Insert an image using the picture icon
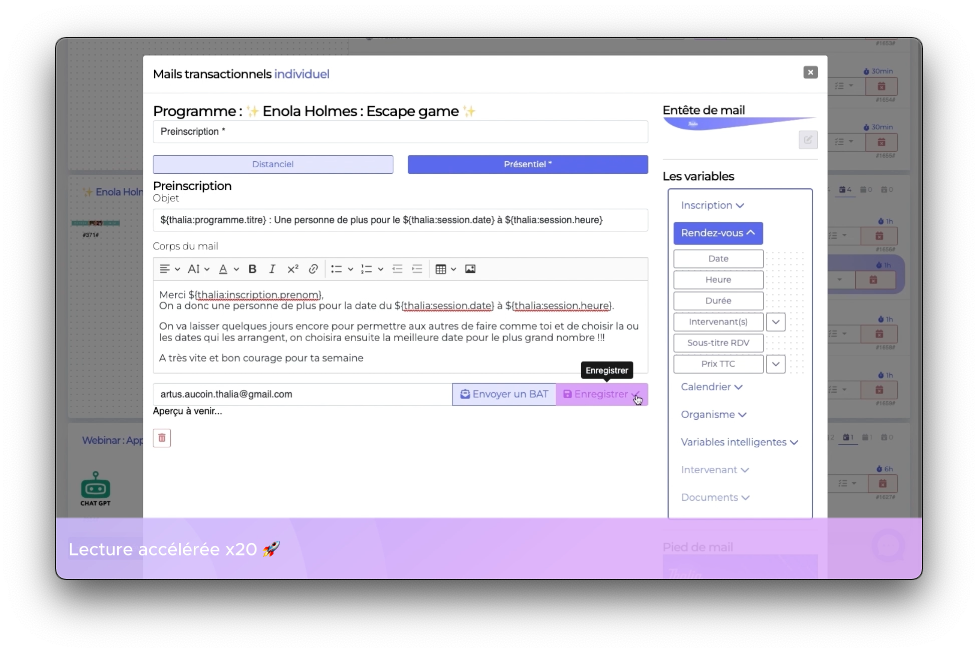978x653 pixels. 470,269
